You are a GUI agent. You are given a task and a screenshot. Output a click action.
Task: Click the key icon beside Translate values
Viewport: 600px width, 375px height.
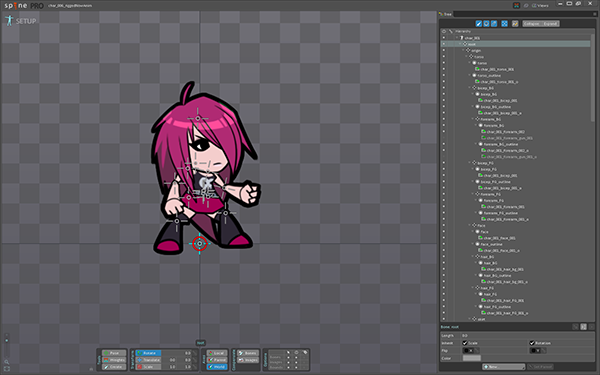point(195,360)
